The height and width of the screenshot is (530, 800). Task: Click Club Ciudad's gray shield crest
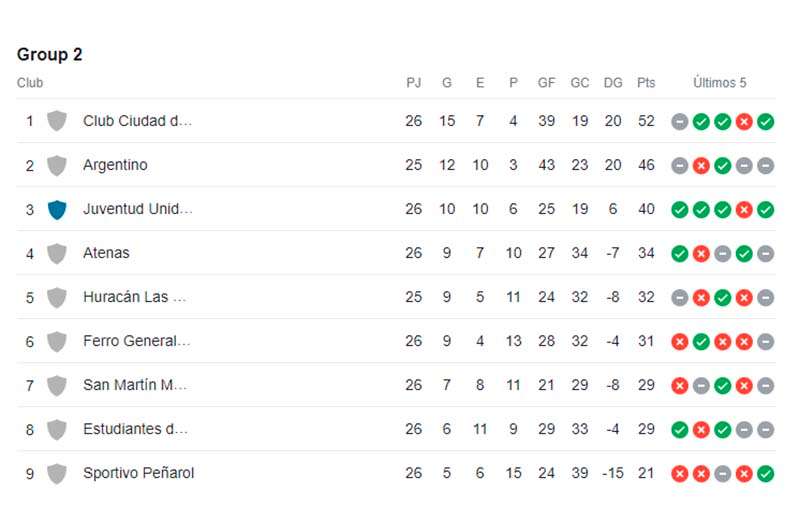pyautogui.click(x=57, y=121)
